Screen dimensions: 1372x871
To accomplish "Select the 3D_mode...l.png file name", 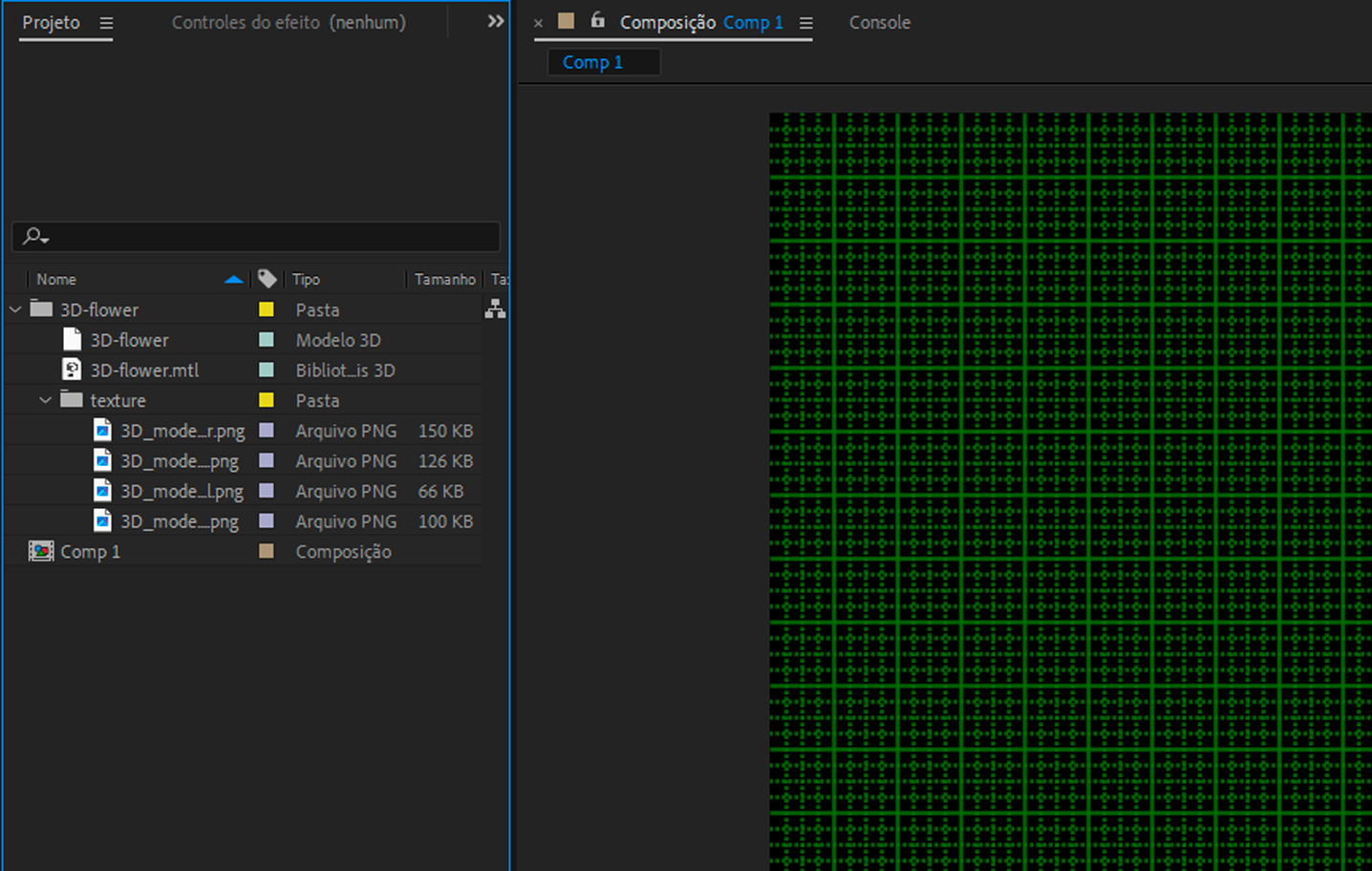I will click(182, 492).
